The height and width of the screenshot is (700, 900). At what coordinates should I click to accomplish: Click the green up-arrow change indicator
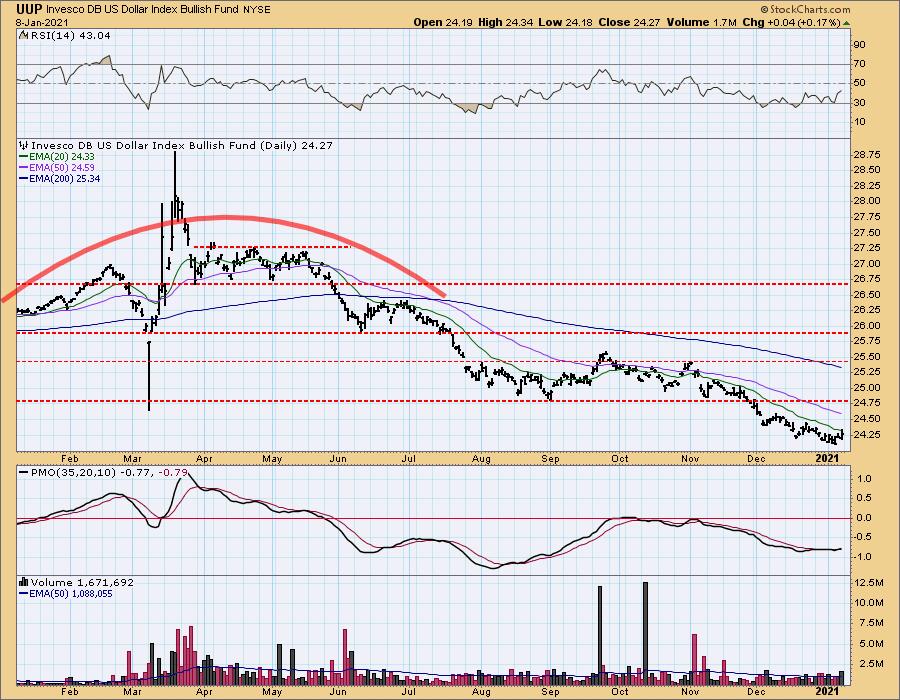pyautogui.click(x=847, y=23)
